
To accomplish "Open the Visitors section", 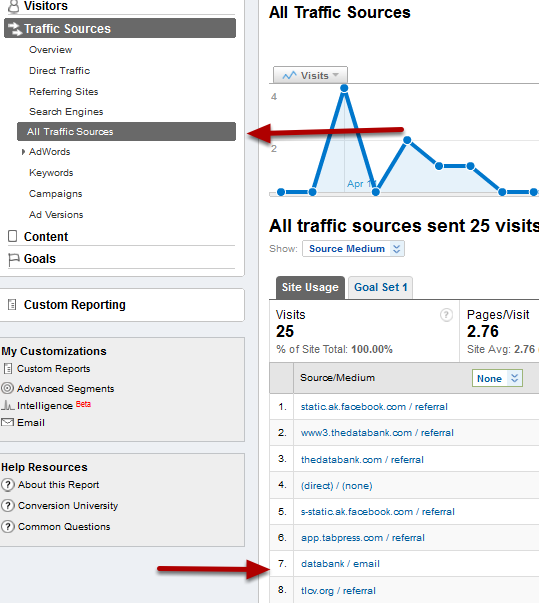I will tap(46, 6).
